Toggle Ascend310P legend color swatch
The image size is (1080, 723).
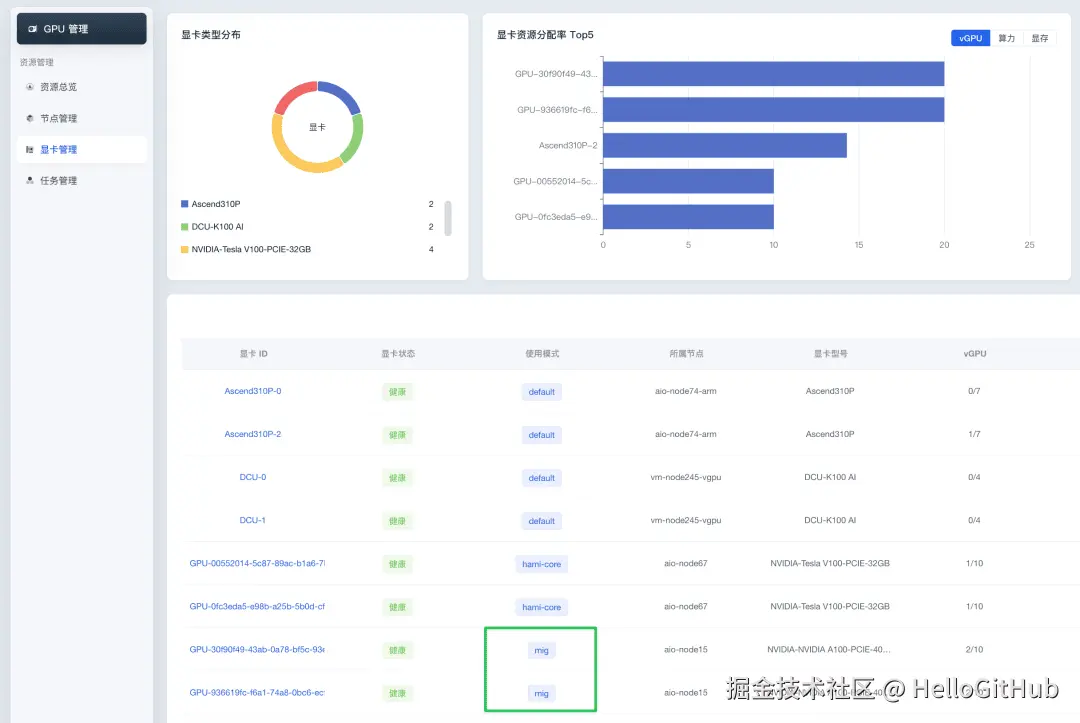point(185,204)
